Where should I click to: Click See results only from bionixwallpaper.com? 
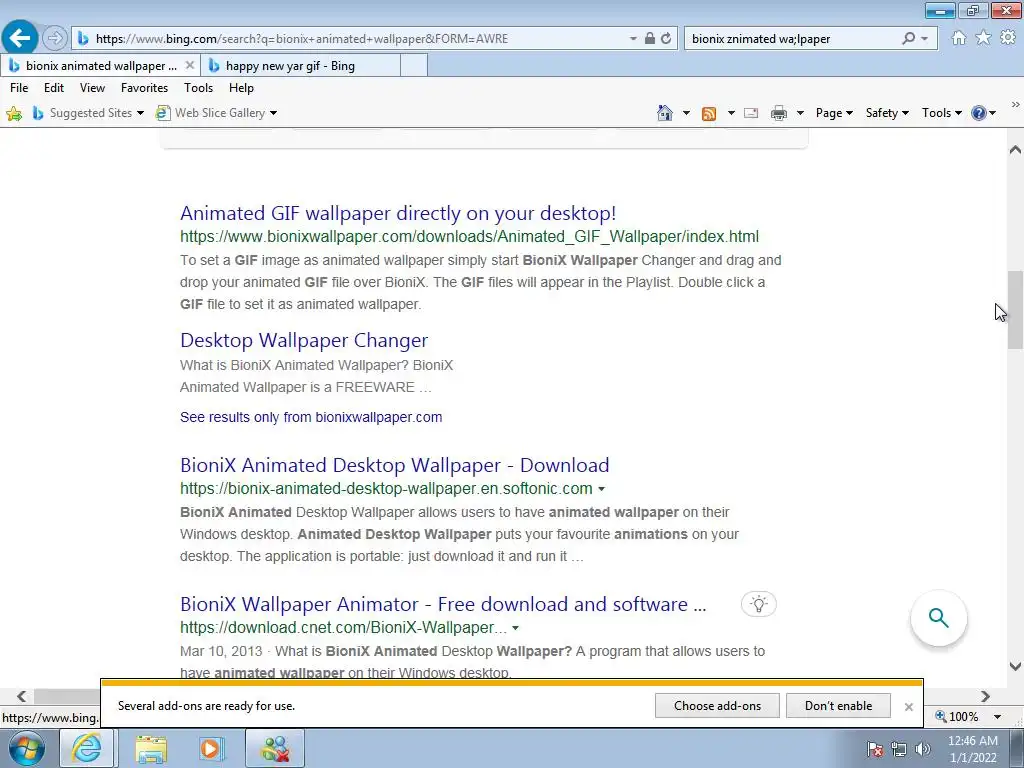point(311,417)
